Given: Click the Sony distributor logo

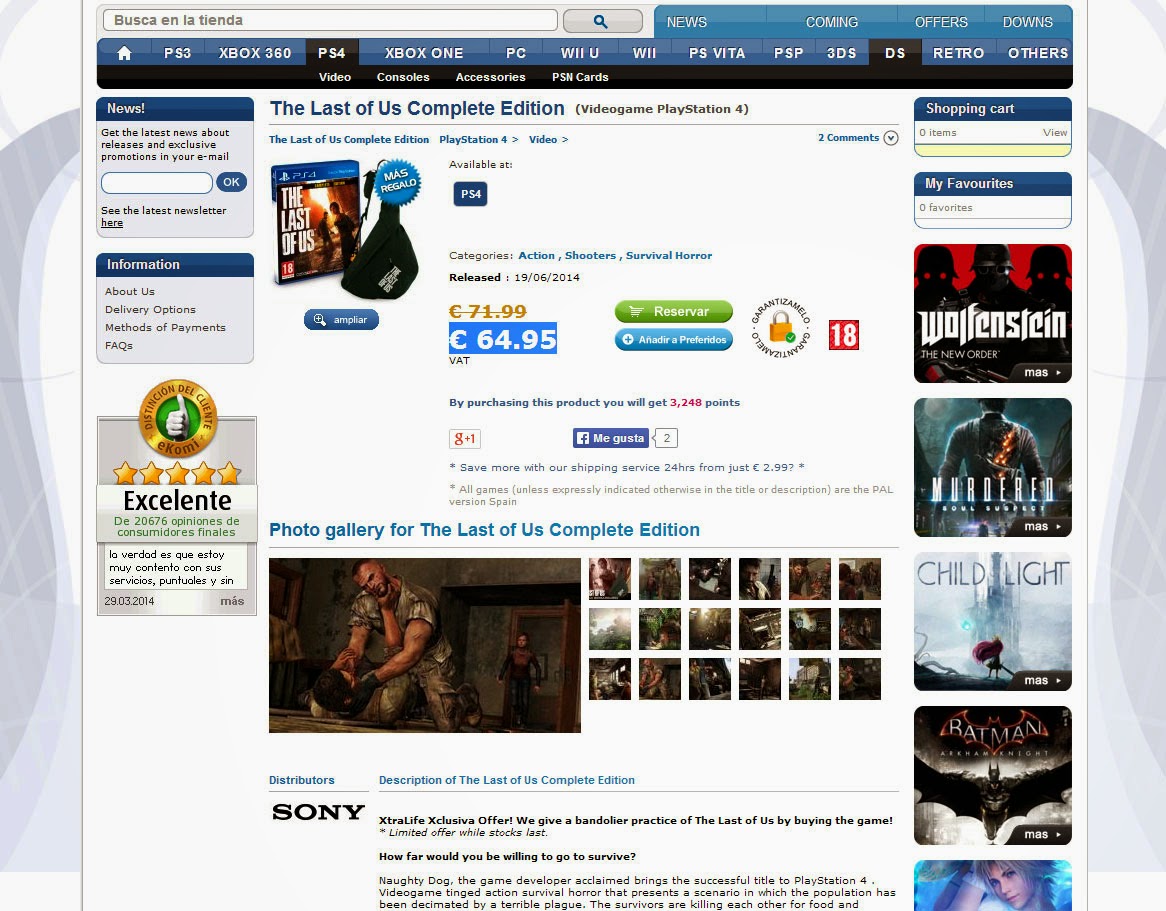Looking at the screenshot, I should click(318, 812).
